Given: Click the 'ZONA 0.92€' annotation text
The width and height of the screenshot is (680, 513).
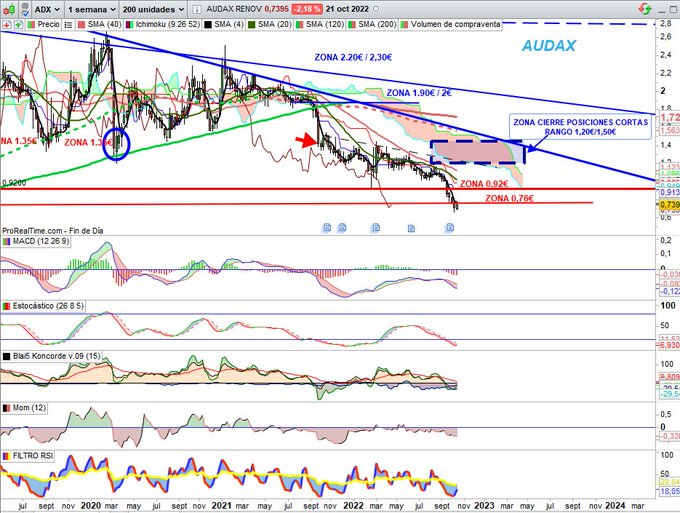Looking at the screenshot, I should click(484, 184).
